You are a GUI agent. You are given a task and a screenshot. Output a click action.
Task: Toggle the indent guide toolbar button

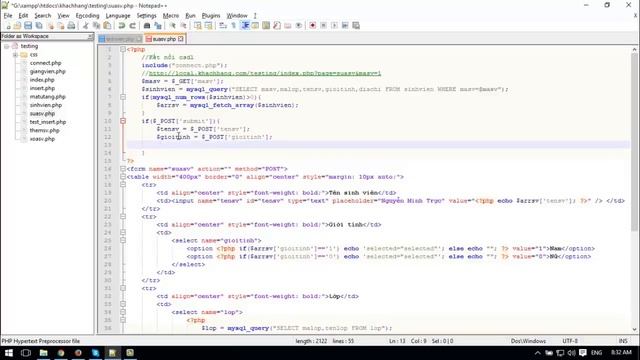(x=245, y=25)
